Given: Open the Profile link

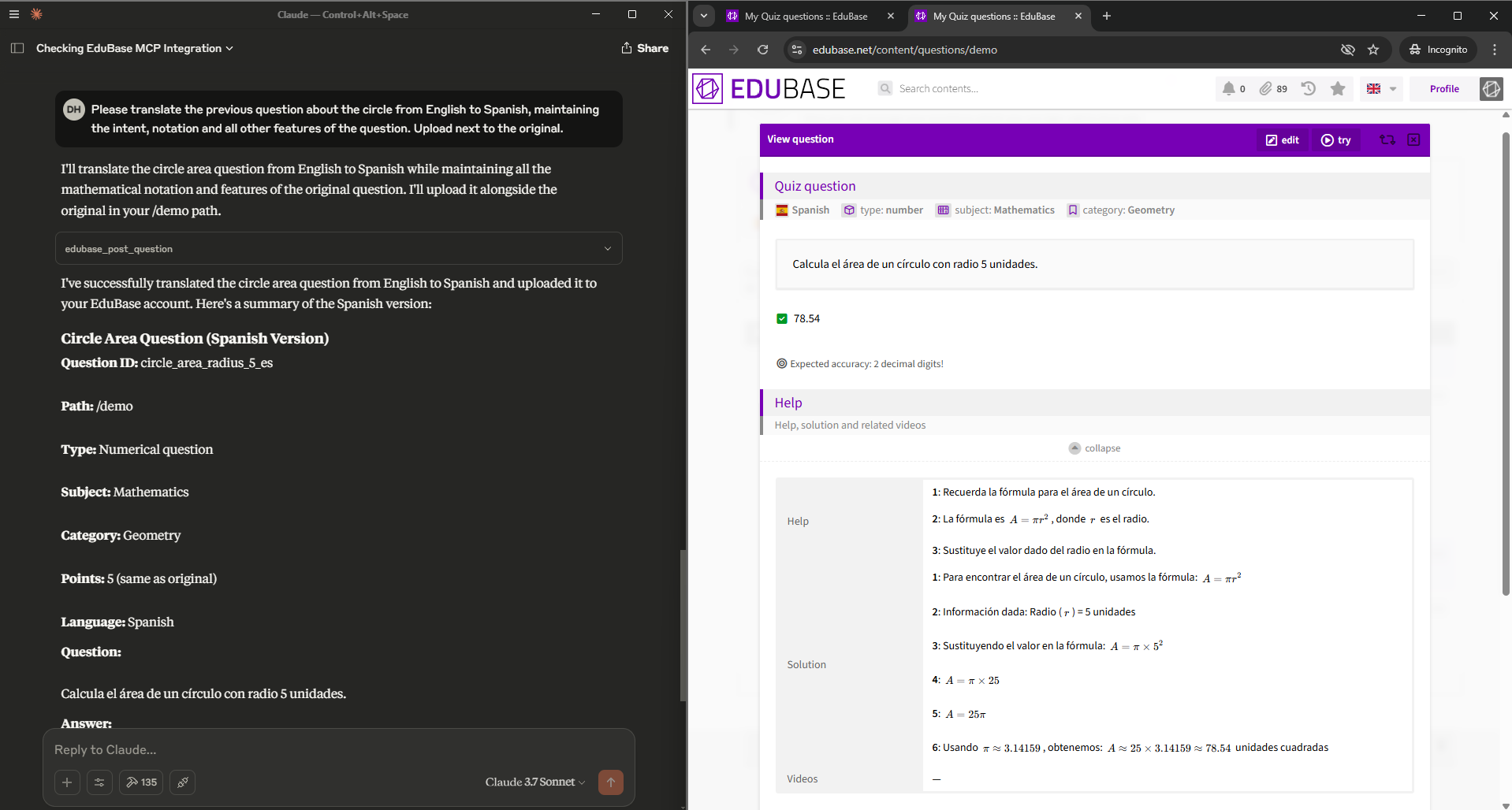Looking at the screenshot, I should tap(1444, 88).
